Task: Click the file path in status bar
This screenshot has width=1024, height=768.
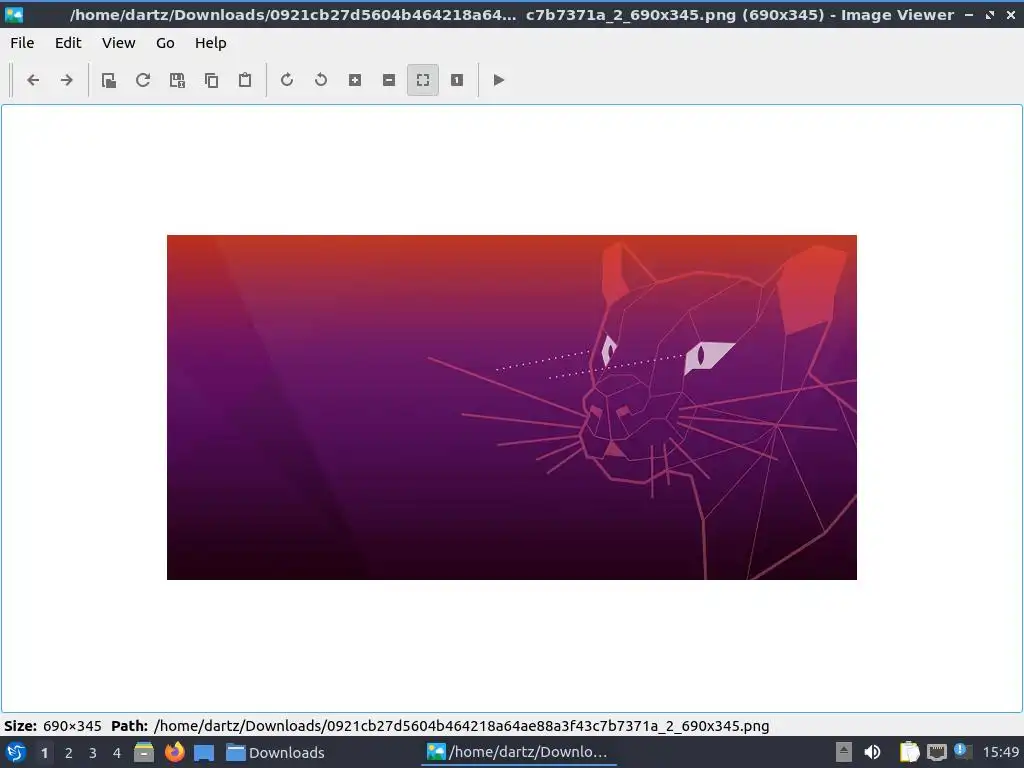Action: [x=461, y=726]
